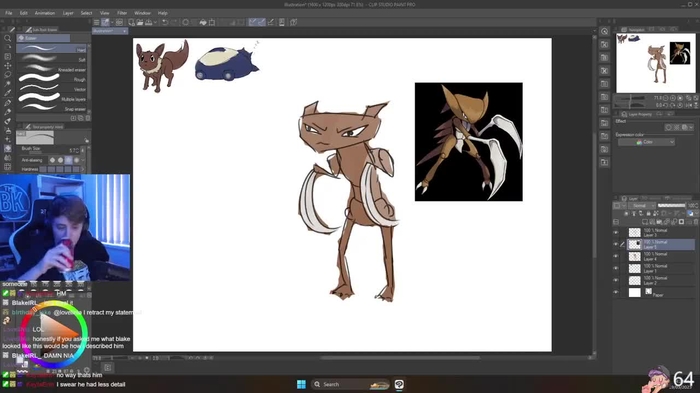700x393 pixels.
Task: Click the layer opacity slider
Action: click(671, 205)
